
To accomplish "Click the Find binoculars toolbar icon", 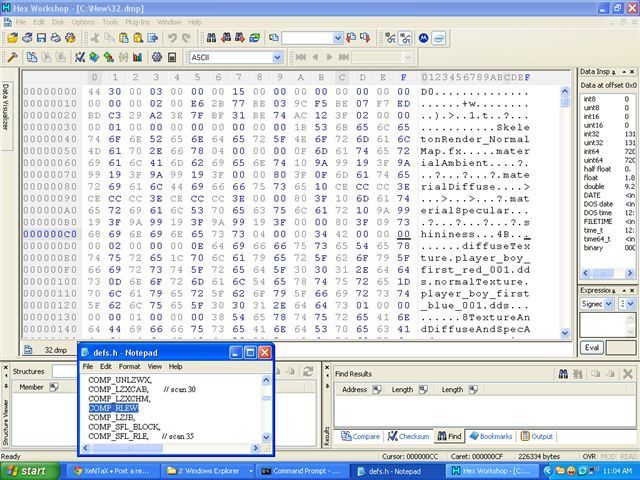I will [x=211, y=38].
